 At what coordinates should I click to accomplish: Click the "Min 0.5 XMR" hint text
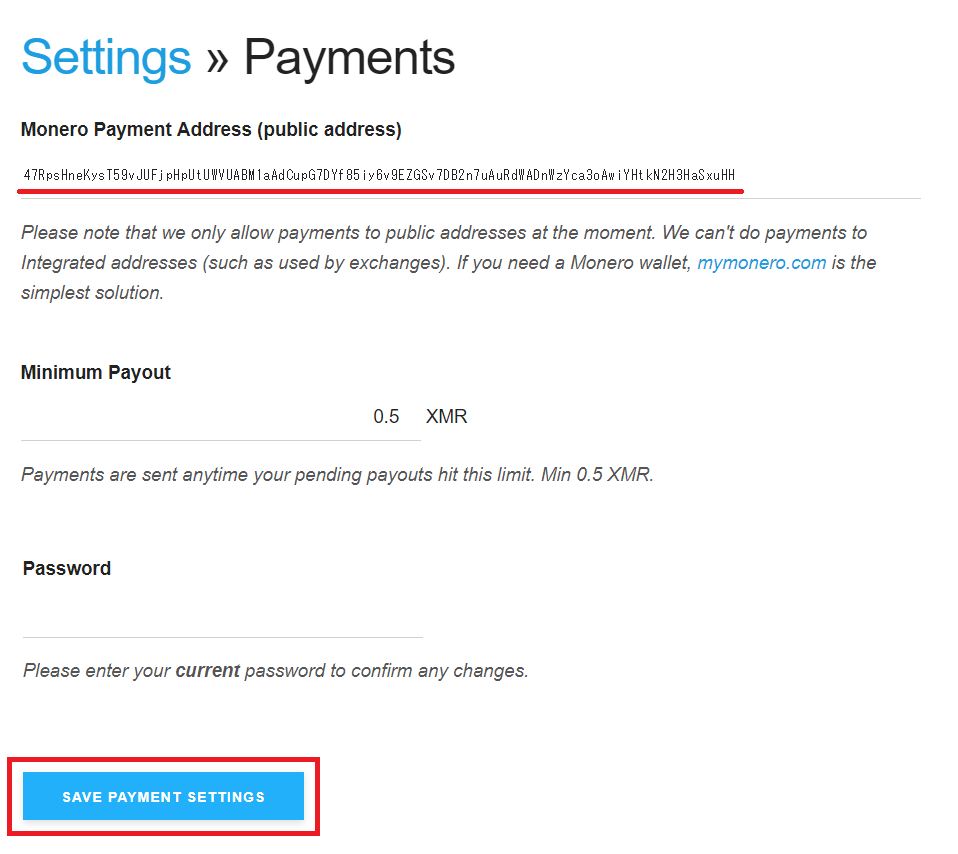(x=597, y=475)
